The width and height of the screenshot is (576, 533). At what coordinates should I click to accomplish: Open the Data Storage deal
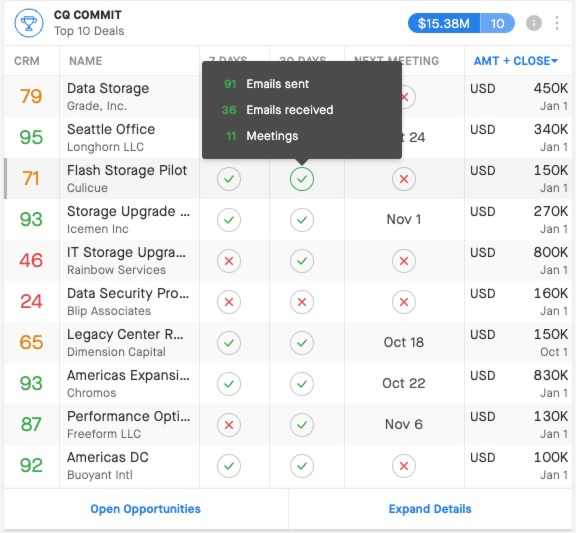click(108, 89)
